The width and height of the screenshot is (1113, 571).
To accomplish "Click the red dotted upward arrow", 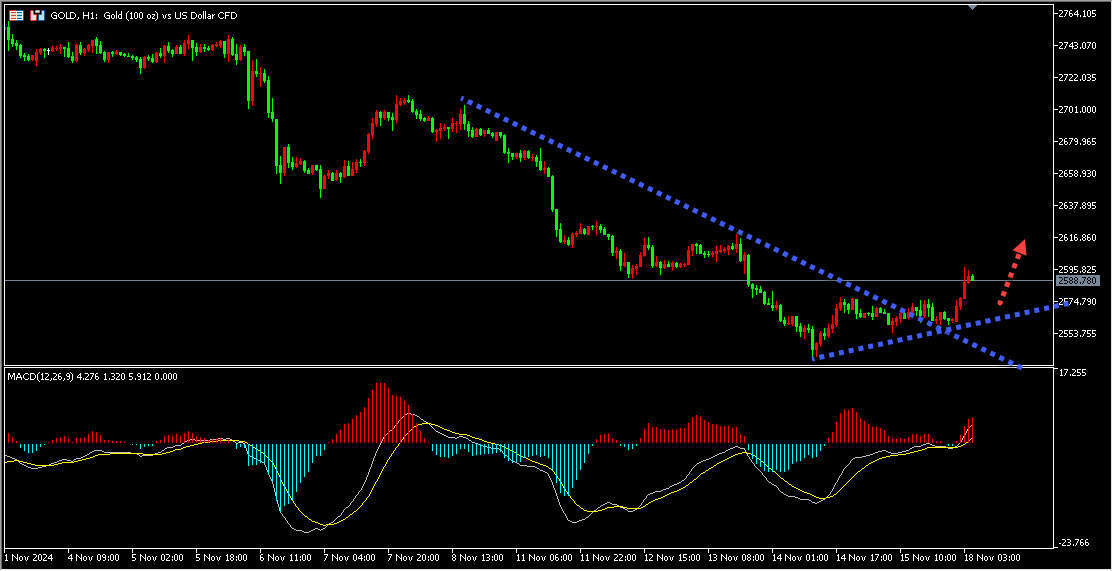I will point(1011,271).
